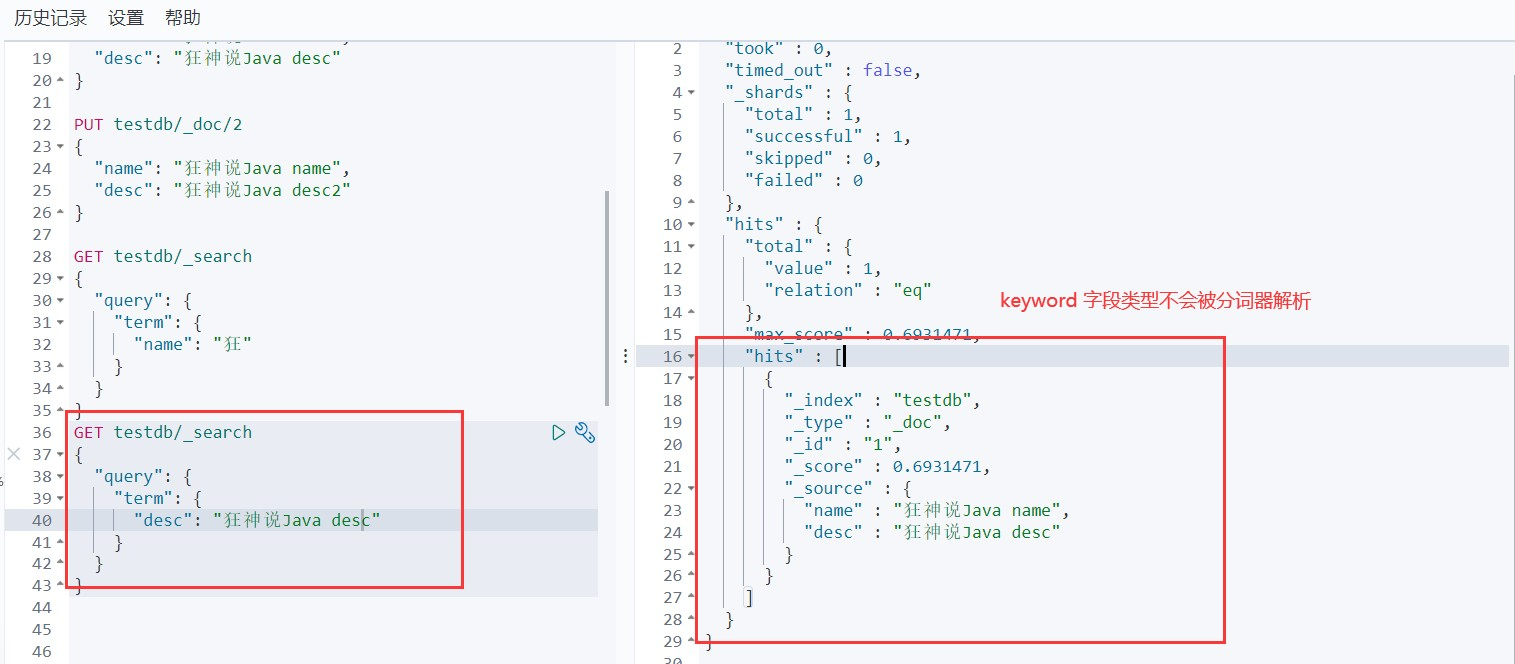Click the "PUT testdb/_doc/2" request line
Viewport: 1515px width, 664px height.
point(158,124)
